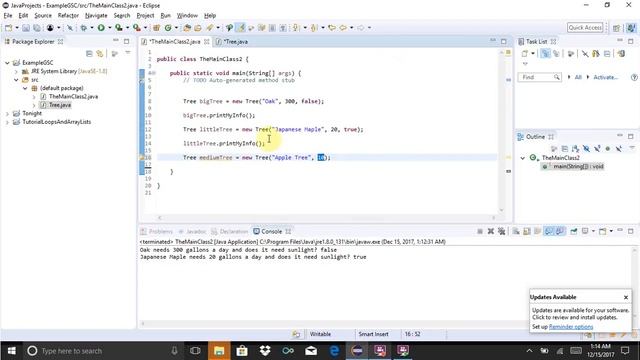
Task: Expand TutorialLoopsAndArrayLists project node
Action: click(x=7, y=122)
